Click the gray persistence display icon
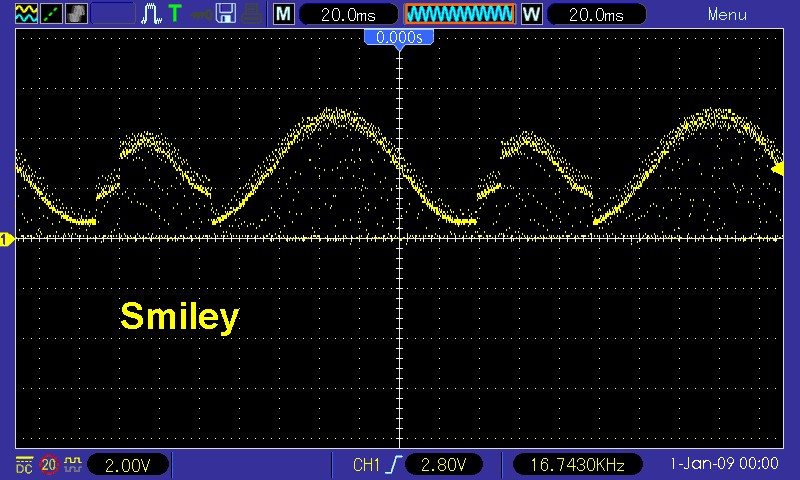The image size is (800, 480). tap(75, 14)
